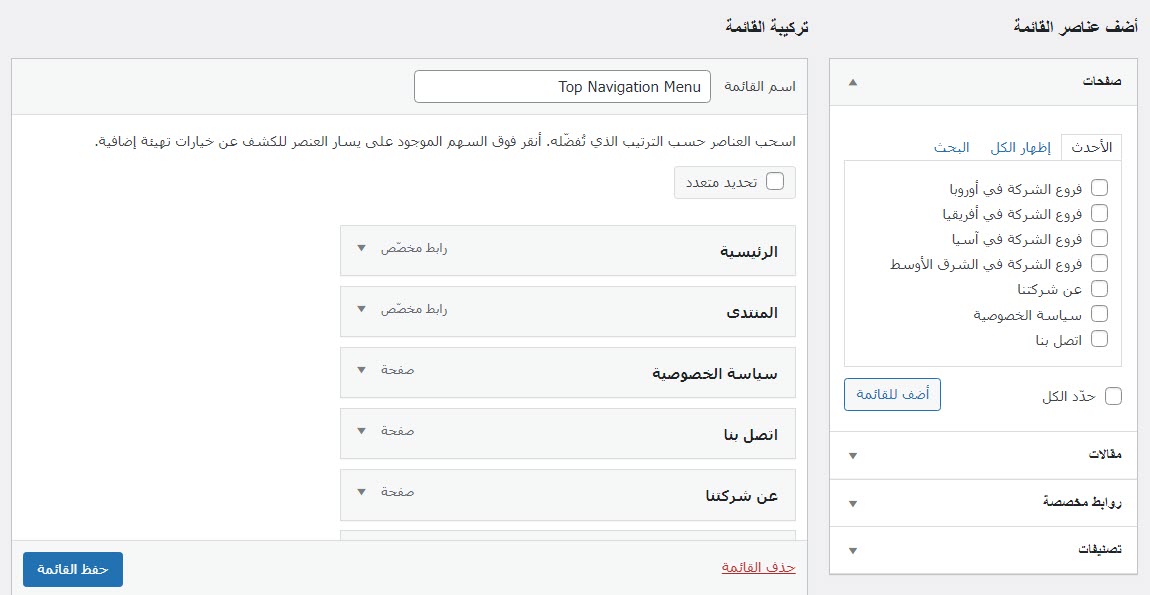Switch to the البحث tab
The image size is (1150, 595).
[x=952, y=147]
